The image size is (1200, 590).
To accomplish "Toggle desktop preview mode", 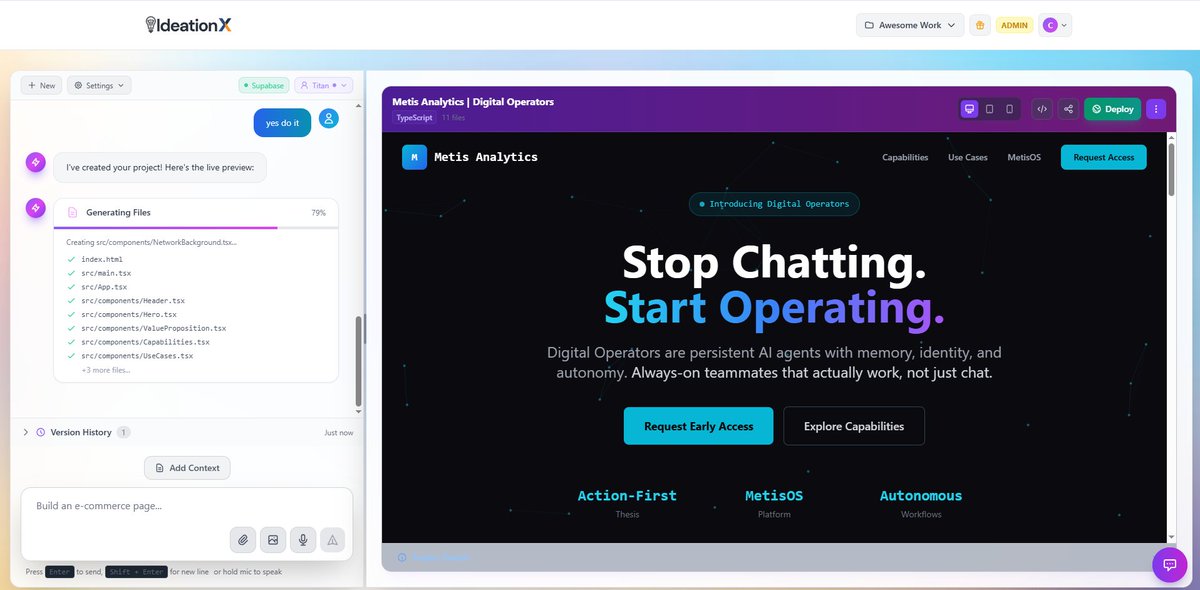I will pyautogui.click(x=969, y=109).
